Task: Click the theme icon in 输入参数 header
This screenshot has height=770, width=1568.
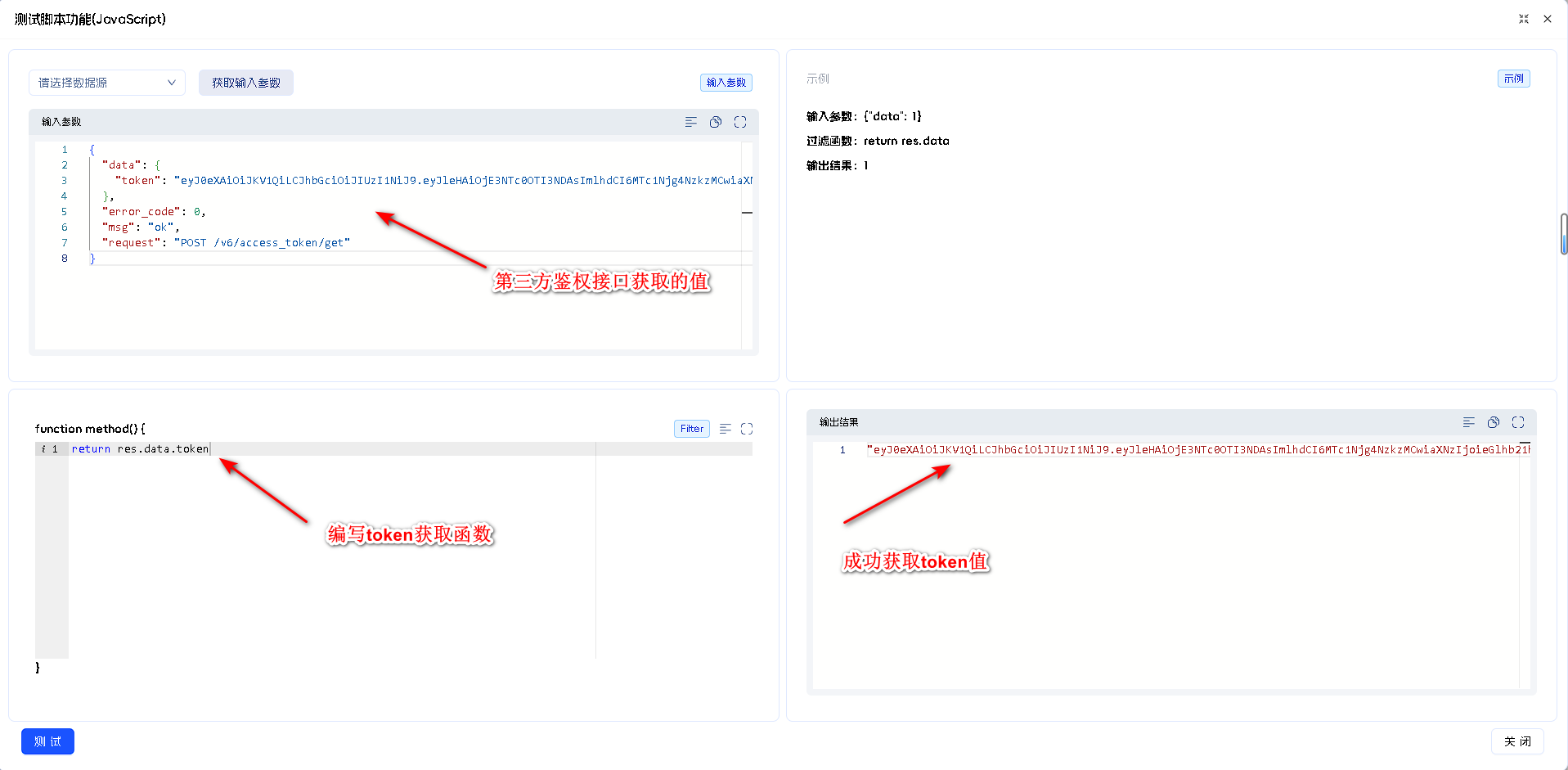Action: (716, 122)
